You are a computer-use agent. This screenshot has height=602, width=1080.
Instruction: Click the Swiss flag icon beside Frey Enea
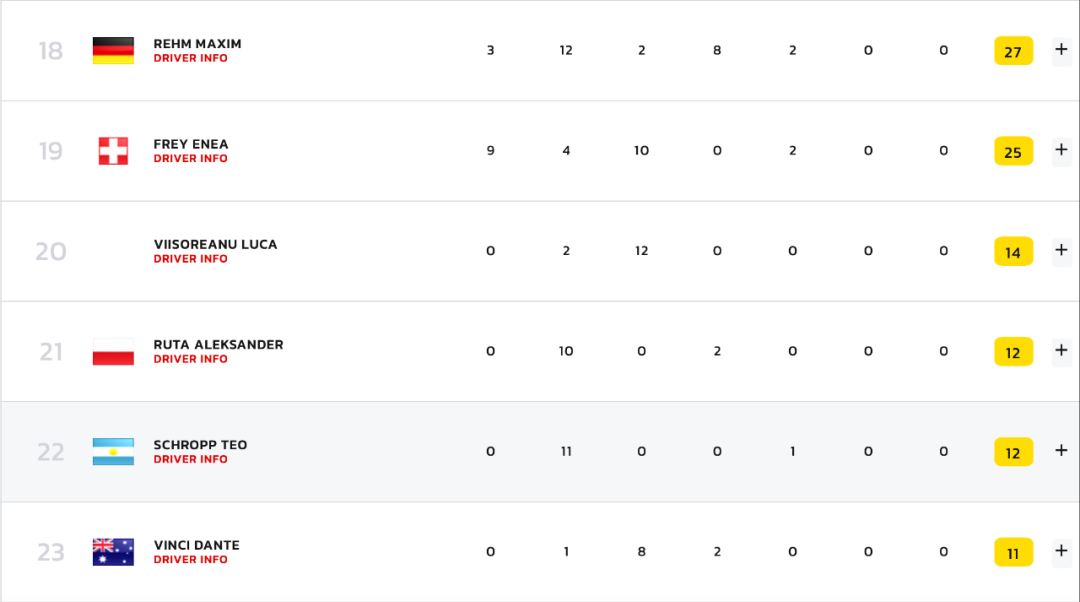coord(113,151)
